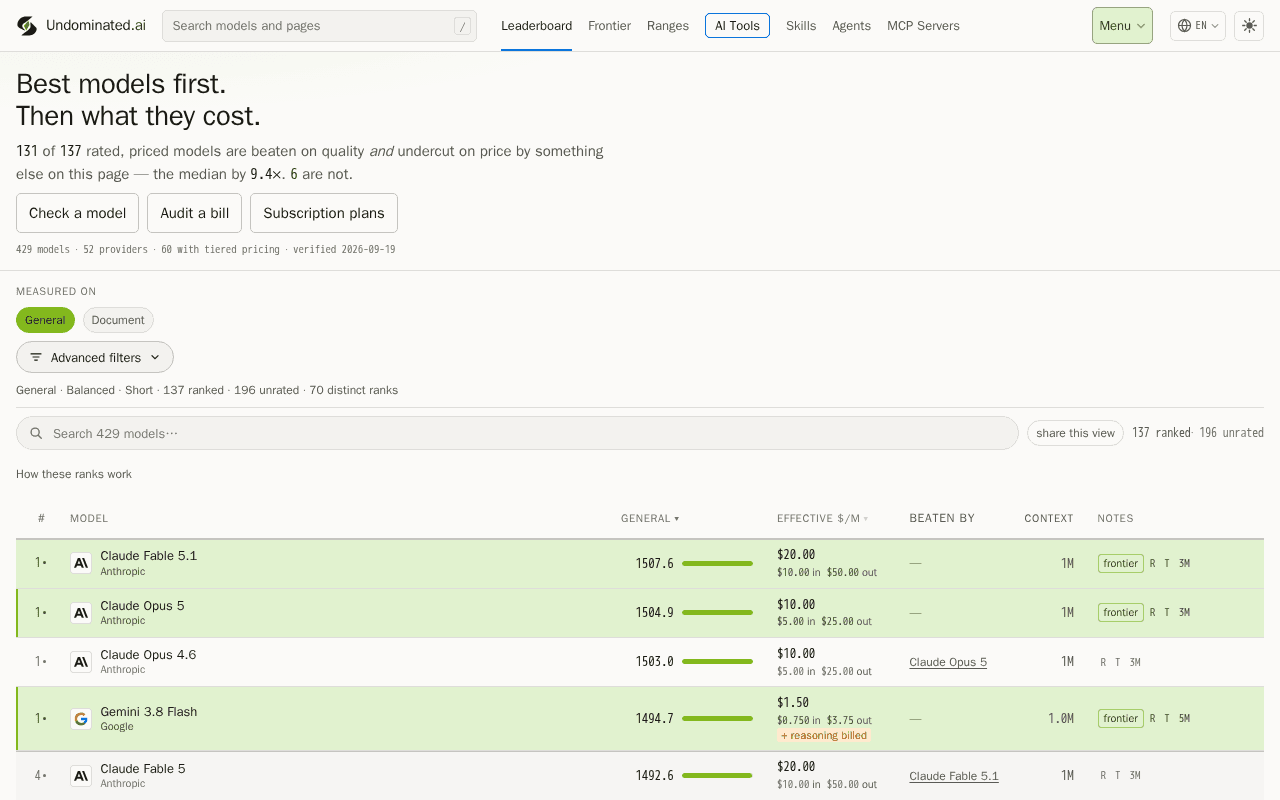Click the Google icon for Gemini 3.8 Flash

coord(81,718)
